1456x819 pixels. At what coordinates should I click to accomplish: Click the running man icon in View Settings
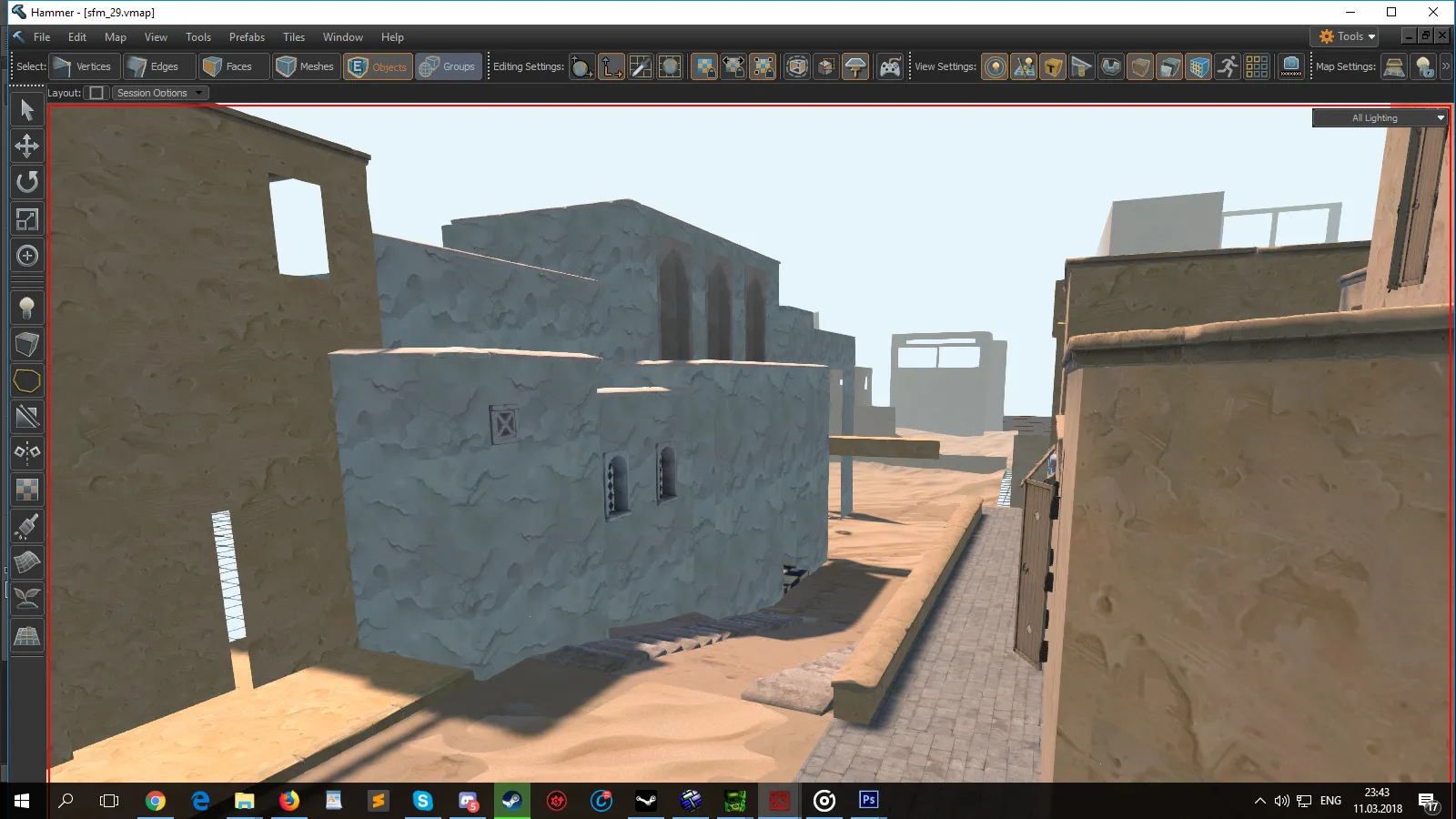point(1228,66)
